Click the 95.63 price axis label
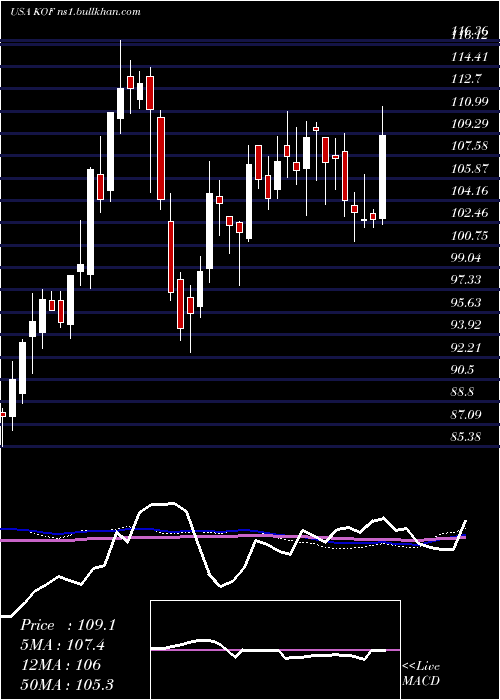Image resolution: width=500 pixels, height=700 pixels. (x=466, y=303)
